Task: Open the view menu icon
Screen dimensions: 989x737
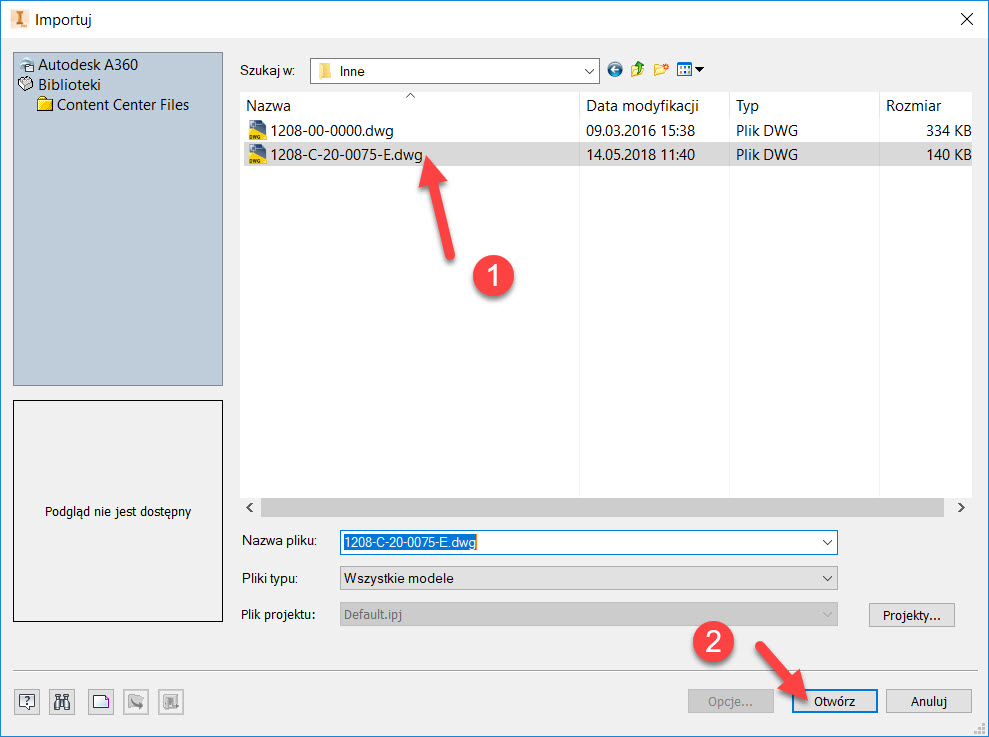Action: point(690,70)
